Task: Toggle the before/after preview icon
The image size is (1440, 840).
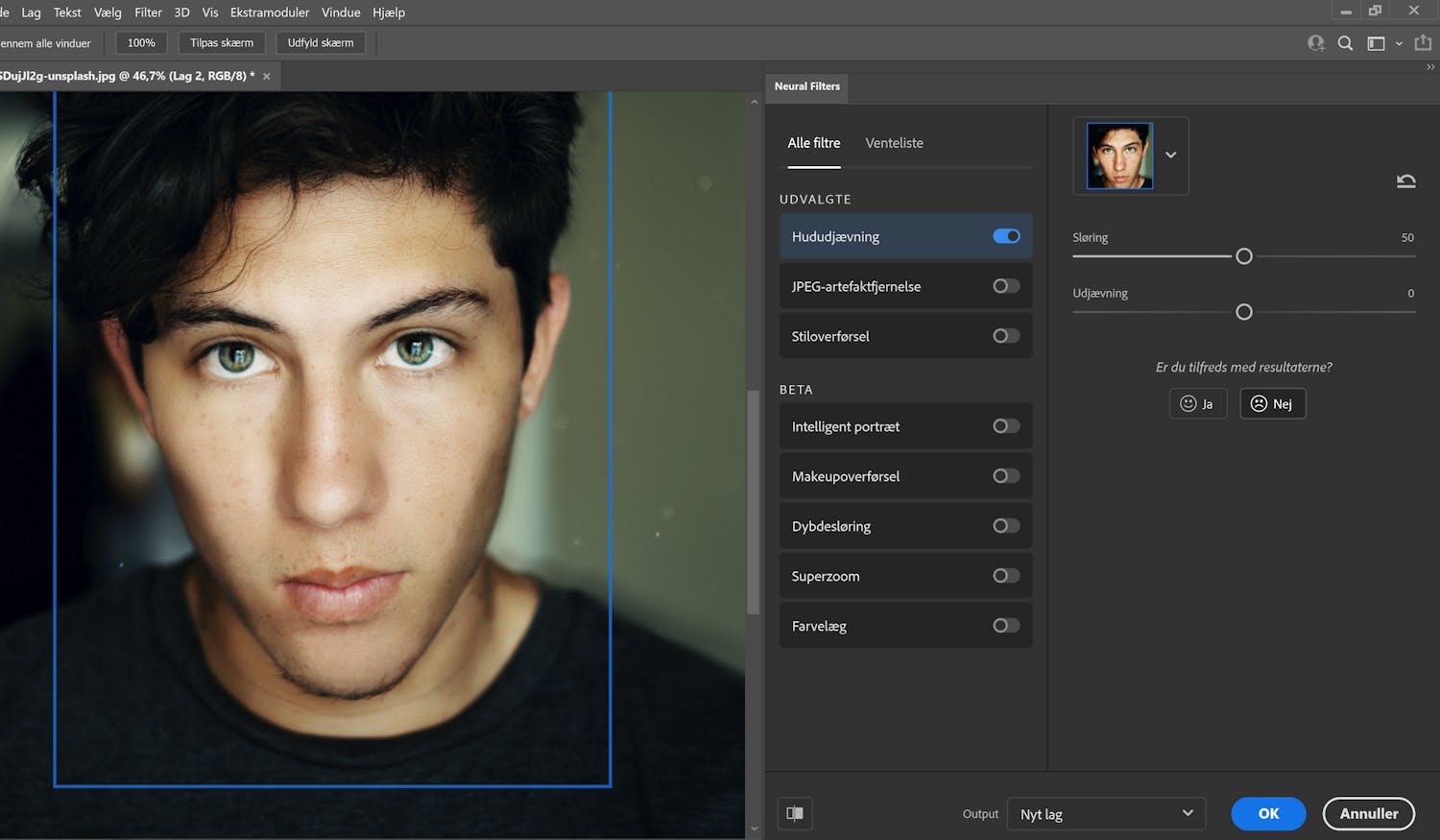Action: (x=795, y=814)
